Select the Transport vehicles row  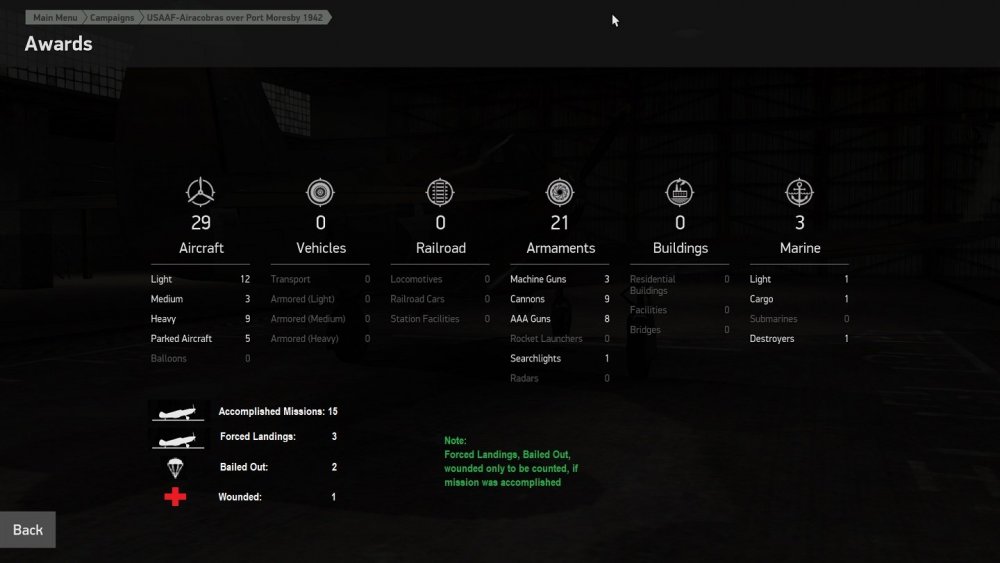pos(320,279)
